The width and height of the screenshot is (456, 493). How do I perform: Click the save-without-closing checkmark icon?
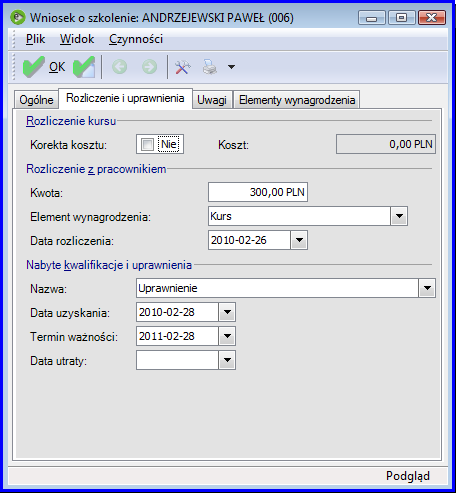click(84, 67)
